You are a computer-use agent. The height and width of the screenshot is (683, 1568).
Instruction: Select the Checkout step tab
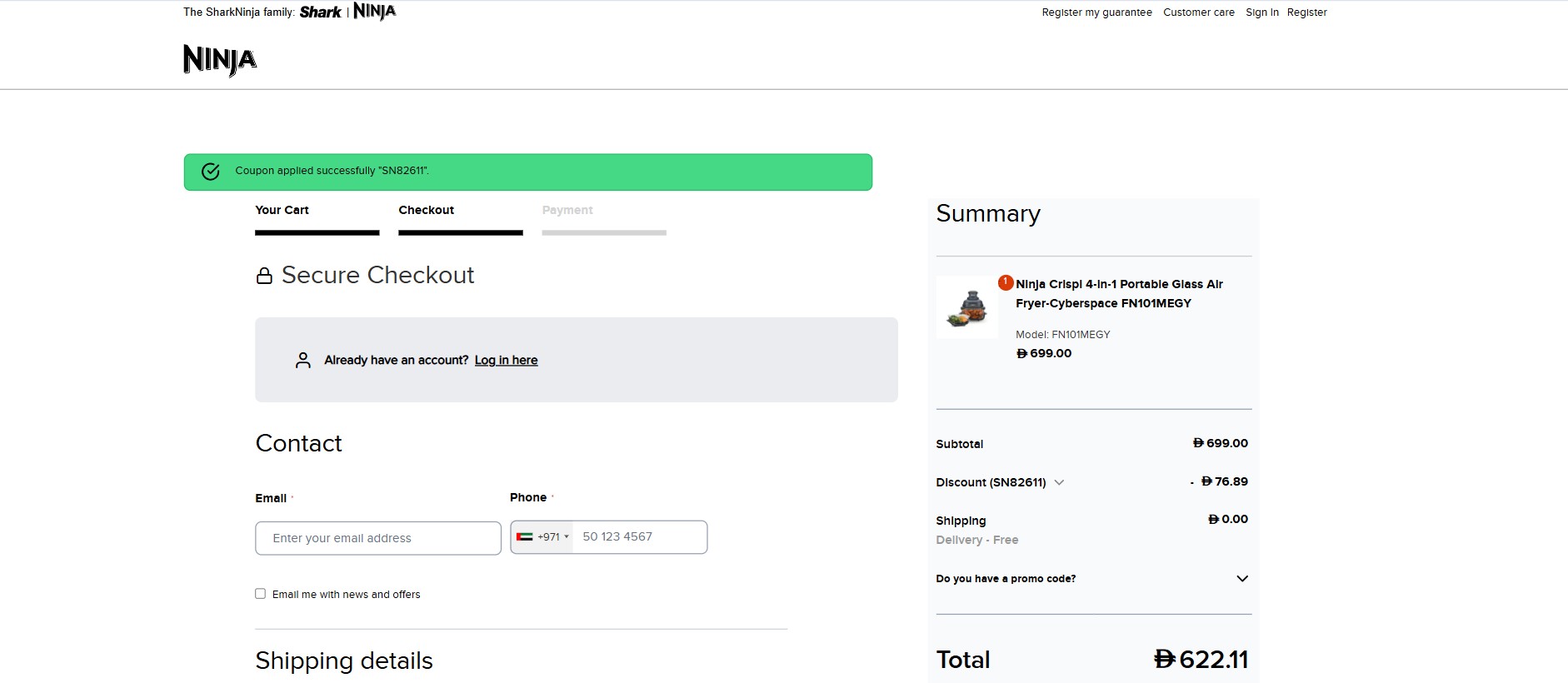tap(426, 210)
